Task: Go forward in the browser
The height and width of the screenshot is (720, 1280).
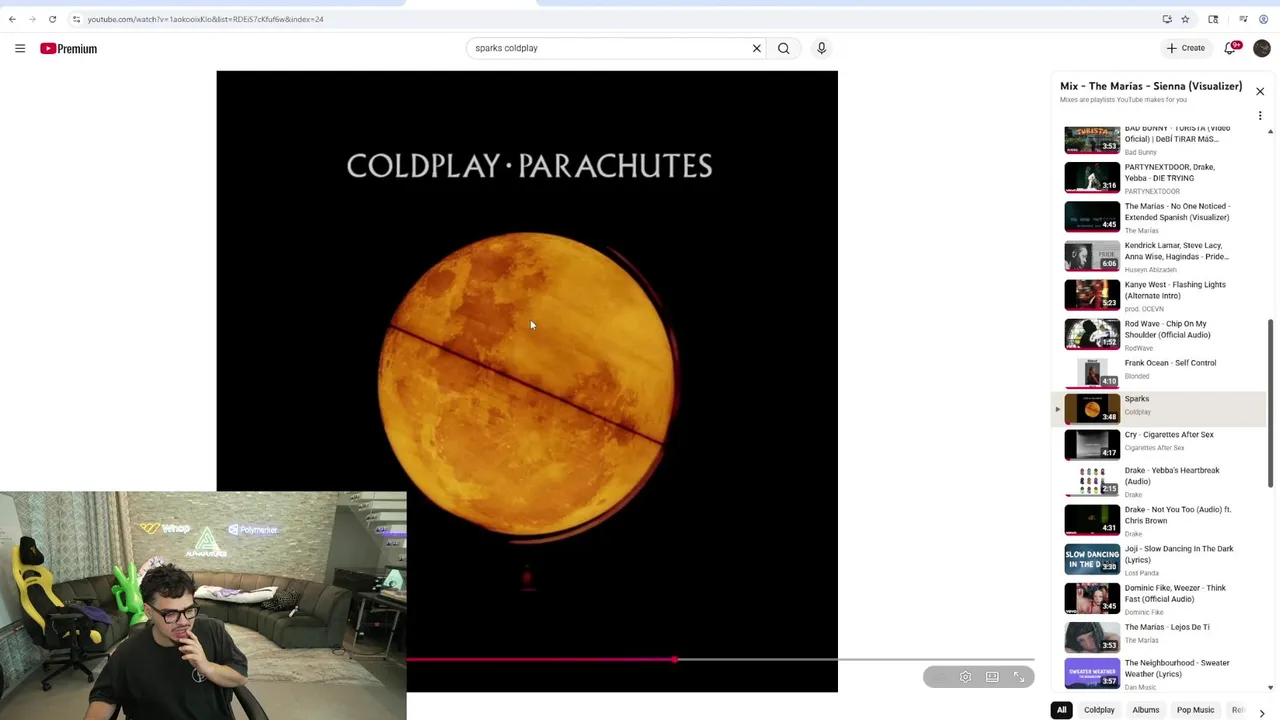Action: tap(32, 19)
